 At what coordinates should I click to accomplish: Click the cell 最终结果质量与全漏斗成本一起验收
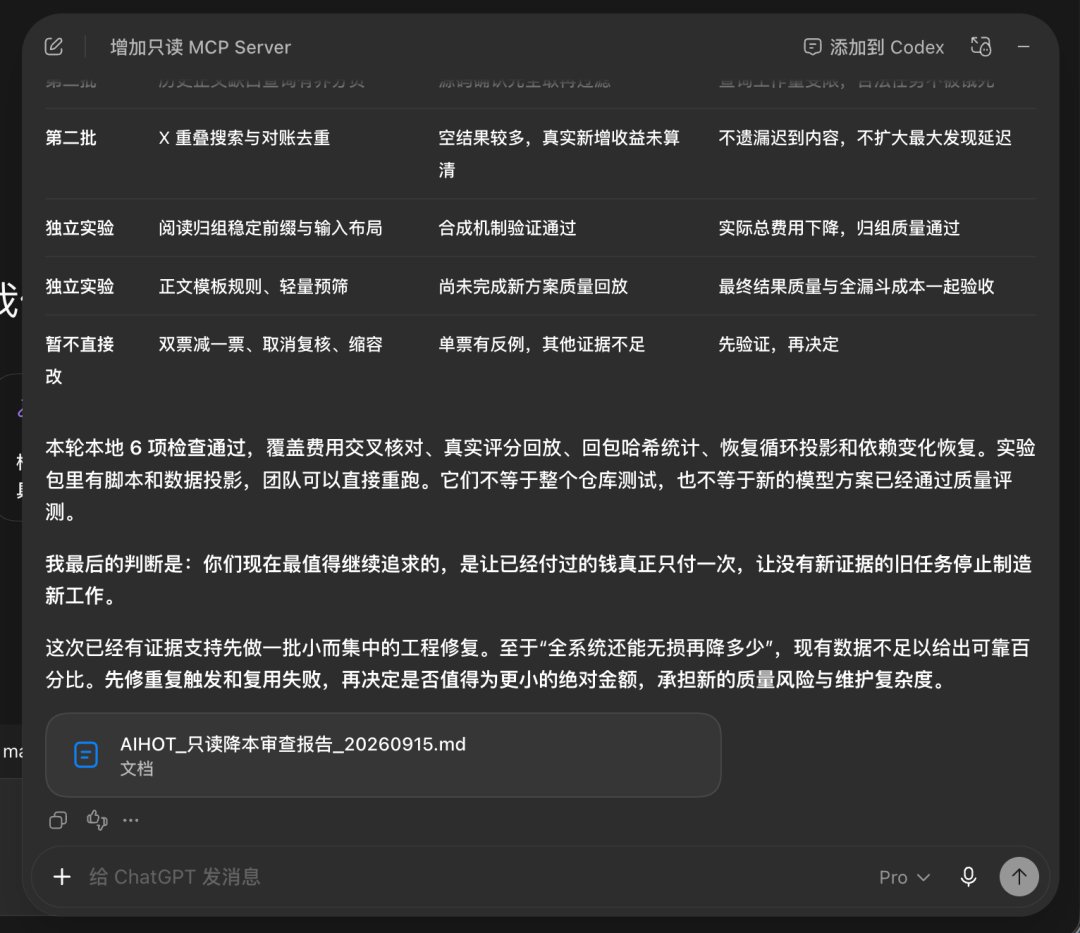coord(856,286)
